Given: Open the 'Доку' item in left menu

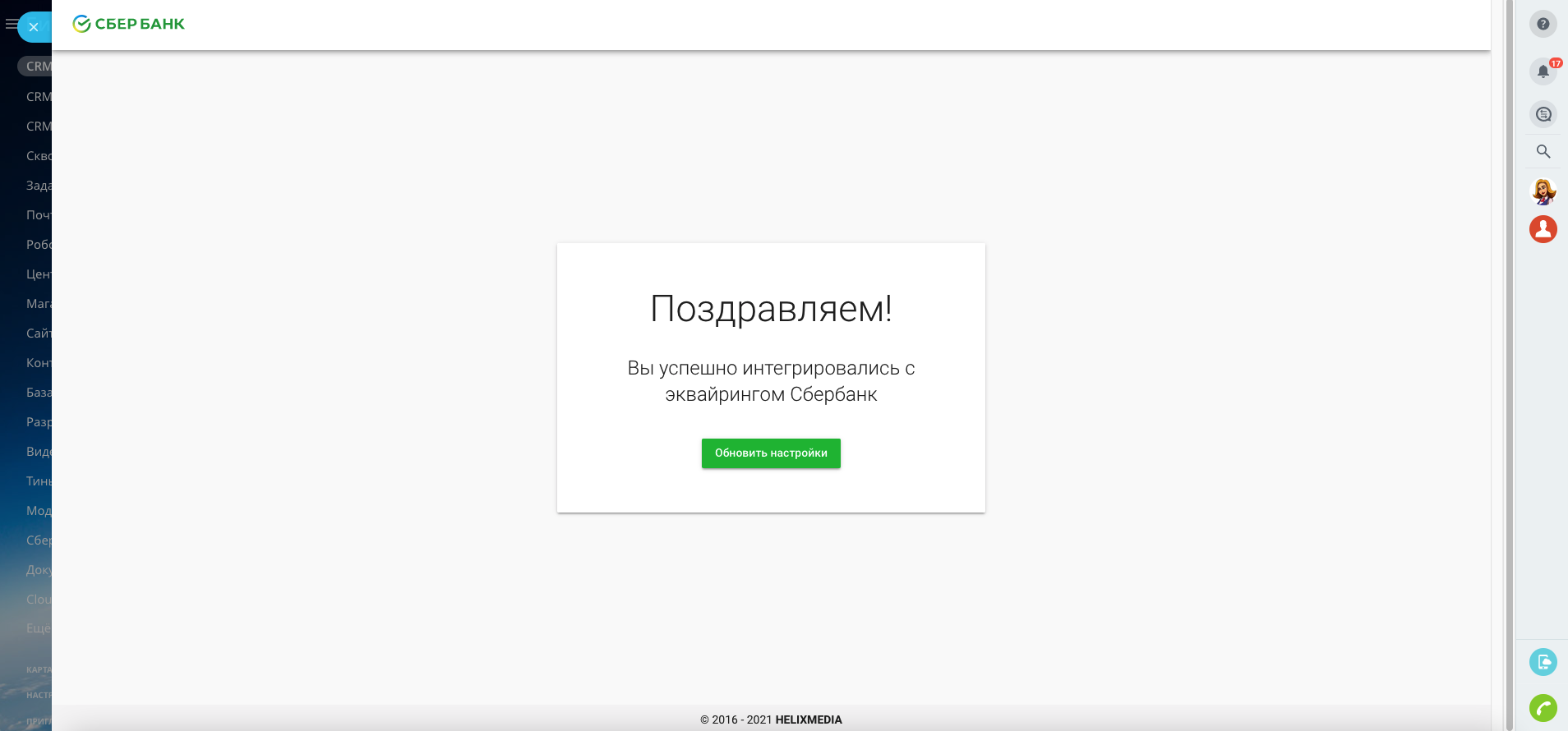Looking at the screenshot, I should 39,570.
